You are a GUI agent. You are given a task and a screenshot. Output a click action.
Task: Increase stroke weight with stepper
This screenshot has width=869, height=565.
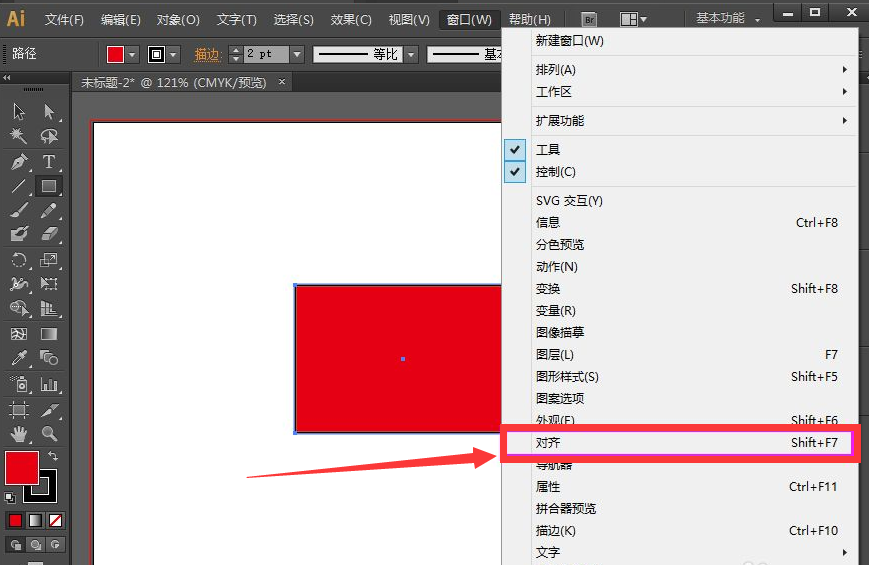[x=236, y=50]
